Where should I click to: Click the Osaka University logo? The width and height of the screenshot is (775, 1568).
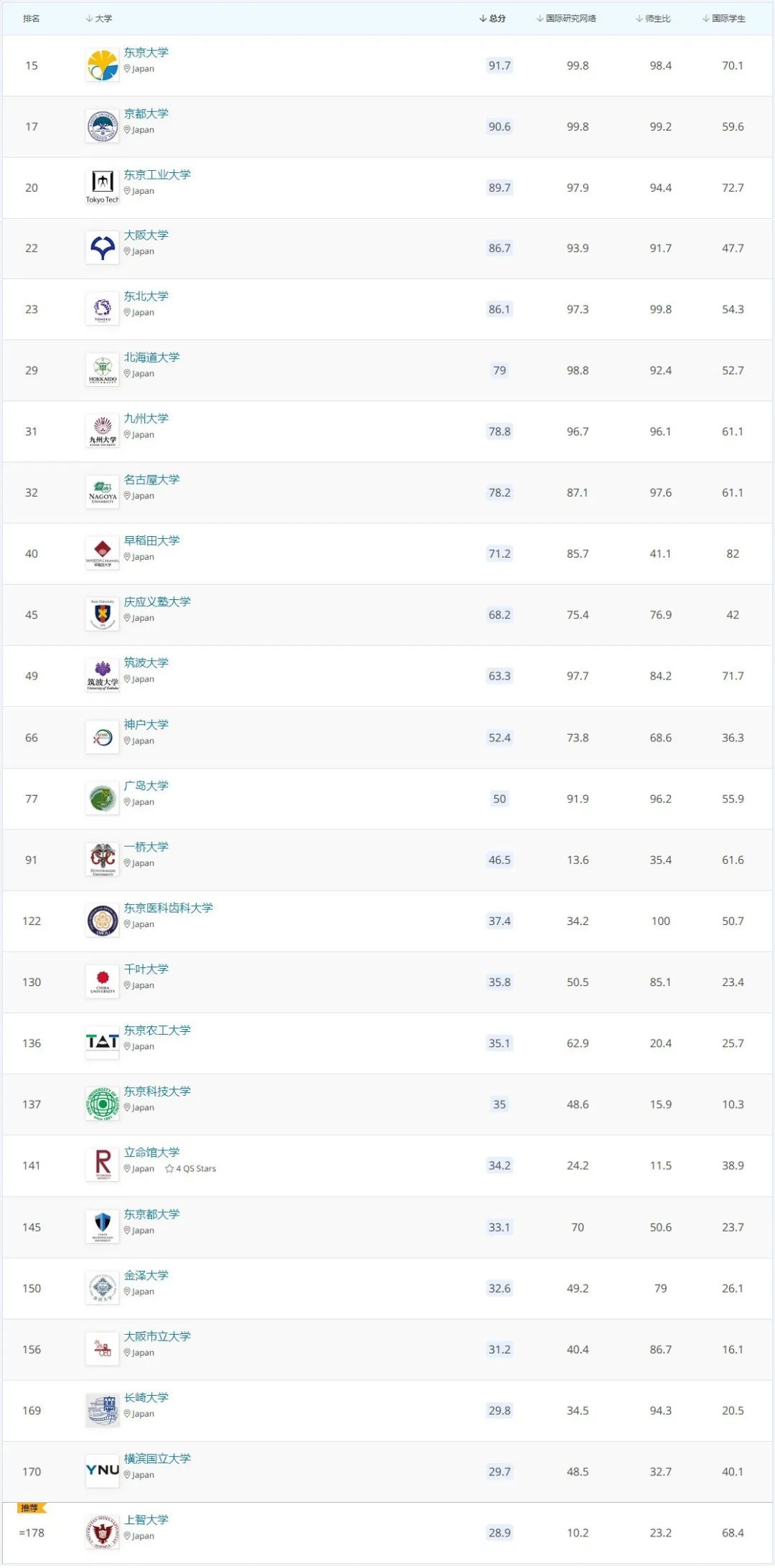pyautogui.click(x=103, y=248)
